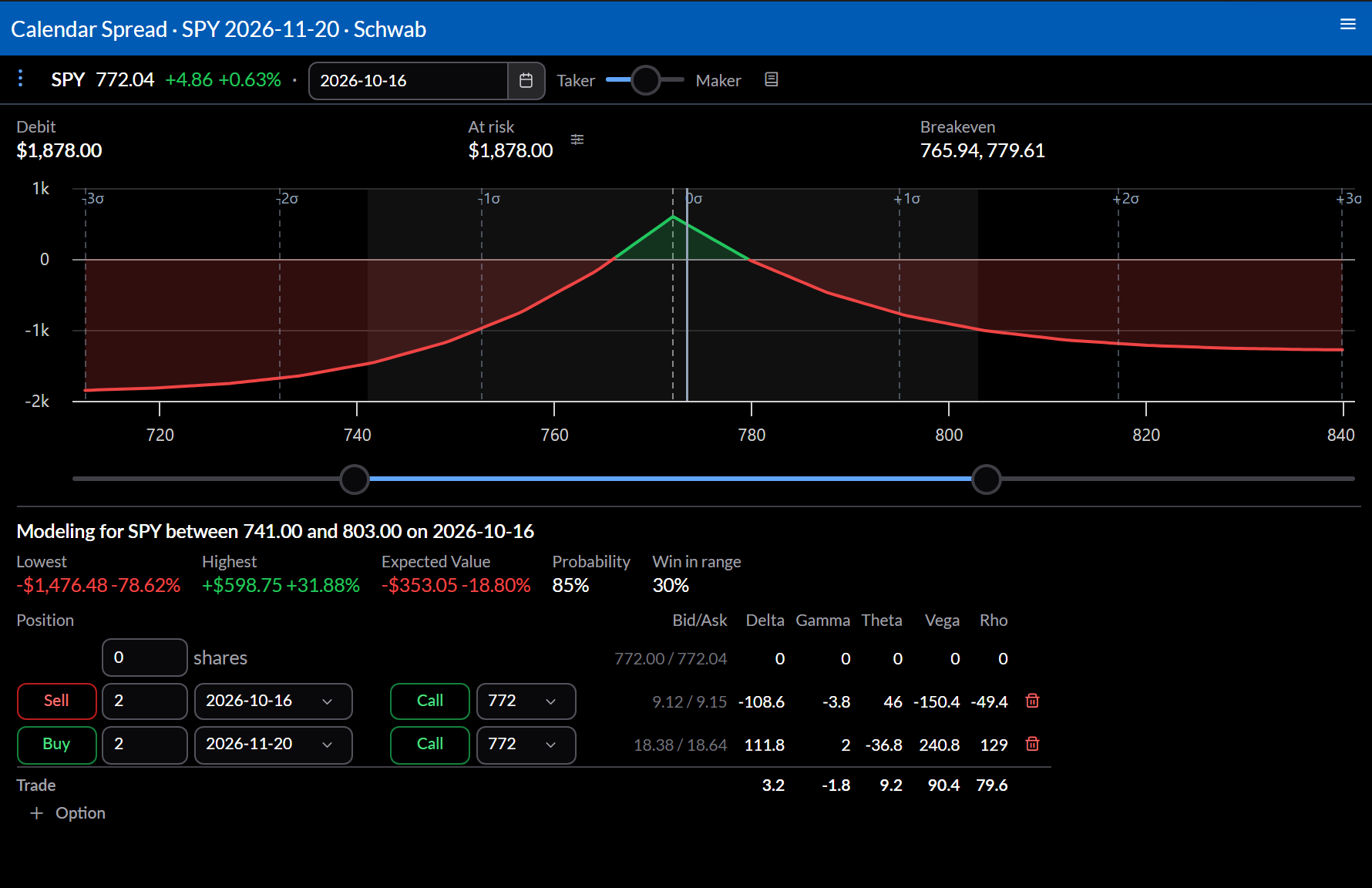Click the -1σ marker on the chart
This screenshot has height=888, width=1372.
[489, 199]
